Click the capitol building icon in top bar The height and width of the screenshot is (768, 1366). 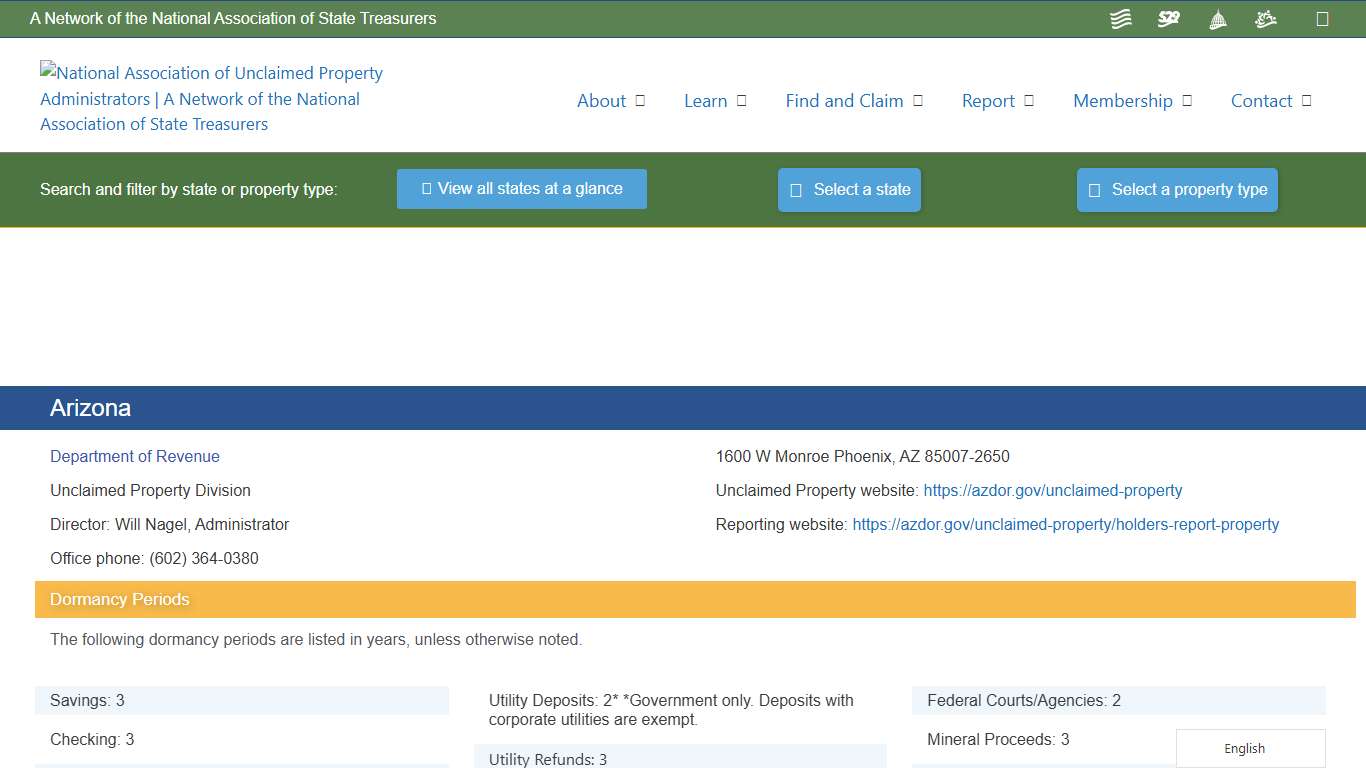[x=1217, y=18]
